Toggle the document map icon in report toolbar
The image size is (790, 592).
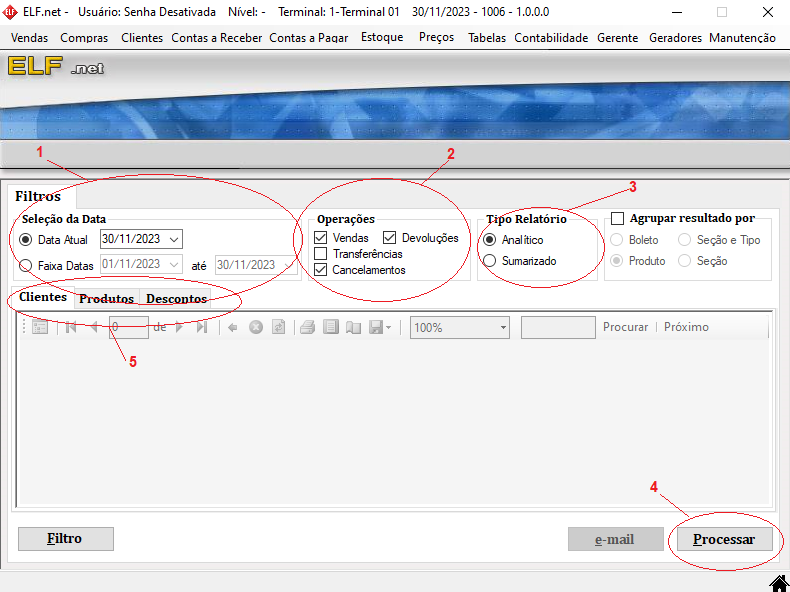pyautogui.click(x=40, y=327)
